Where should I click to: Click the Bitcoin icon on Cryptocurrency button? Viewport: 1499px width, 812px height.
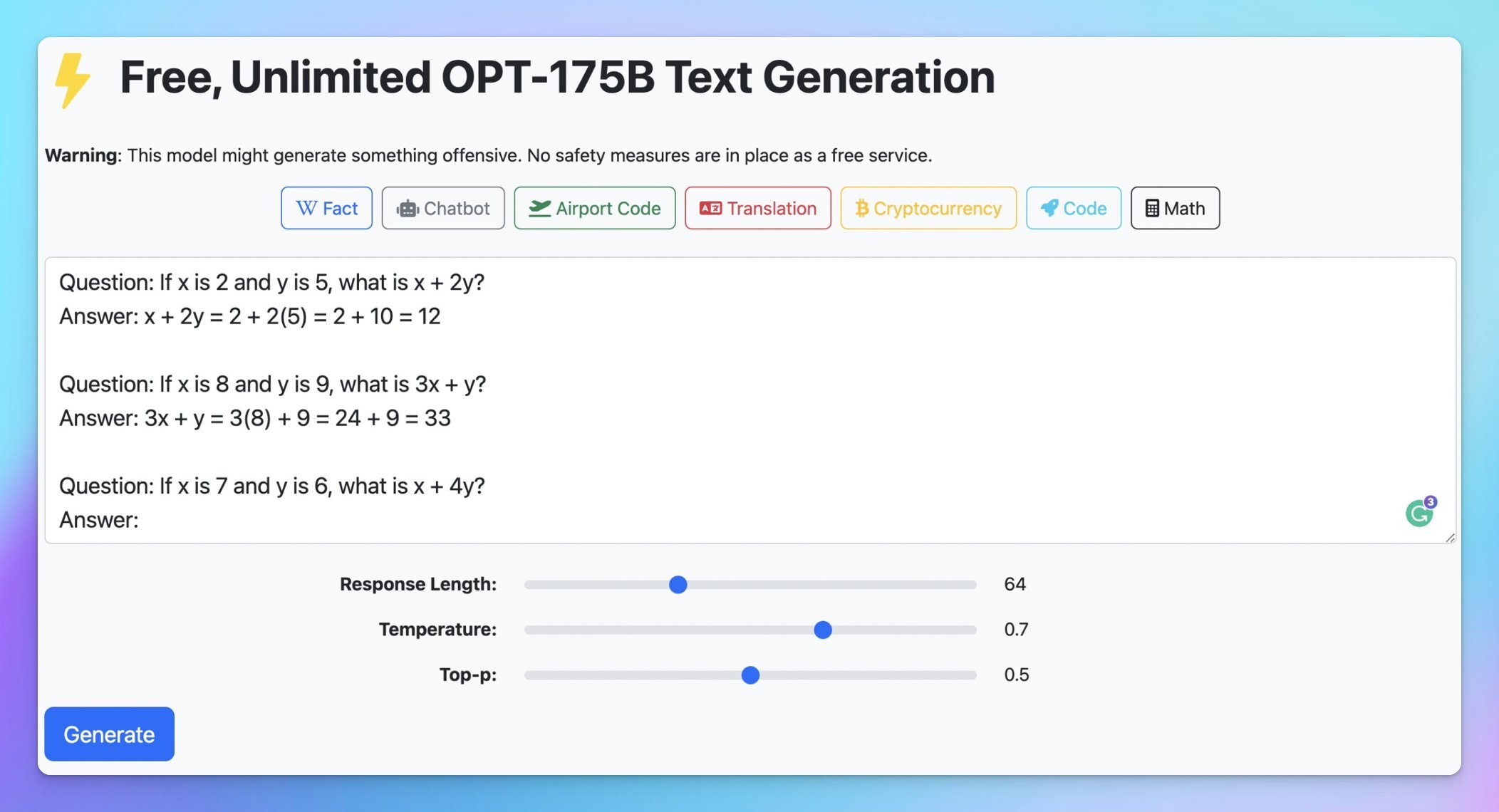tap(861, 208)
